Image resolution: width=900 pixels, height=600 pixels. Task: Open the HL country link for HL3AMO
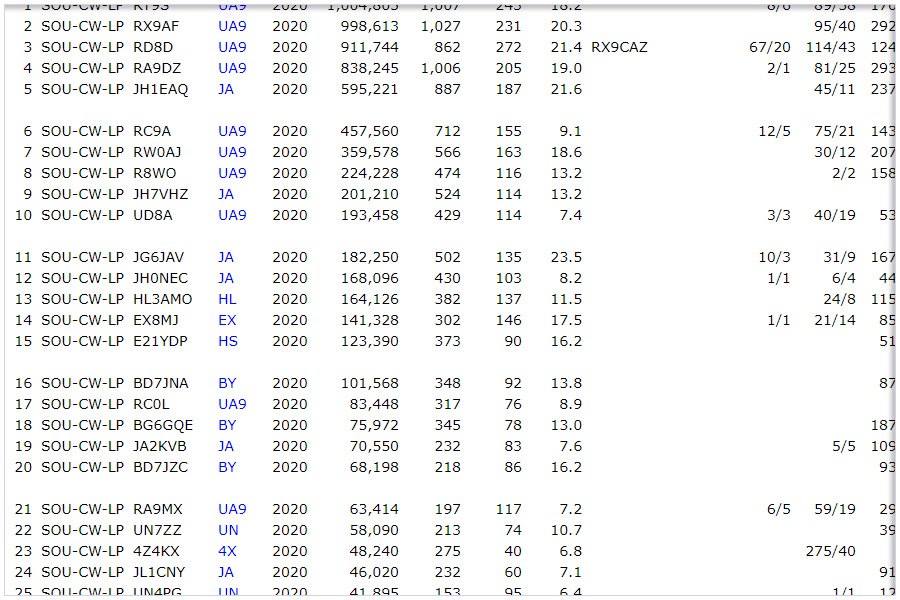point(227,299)
